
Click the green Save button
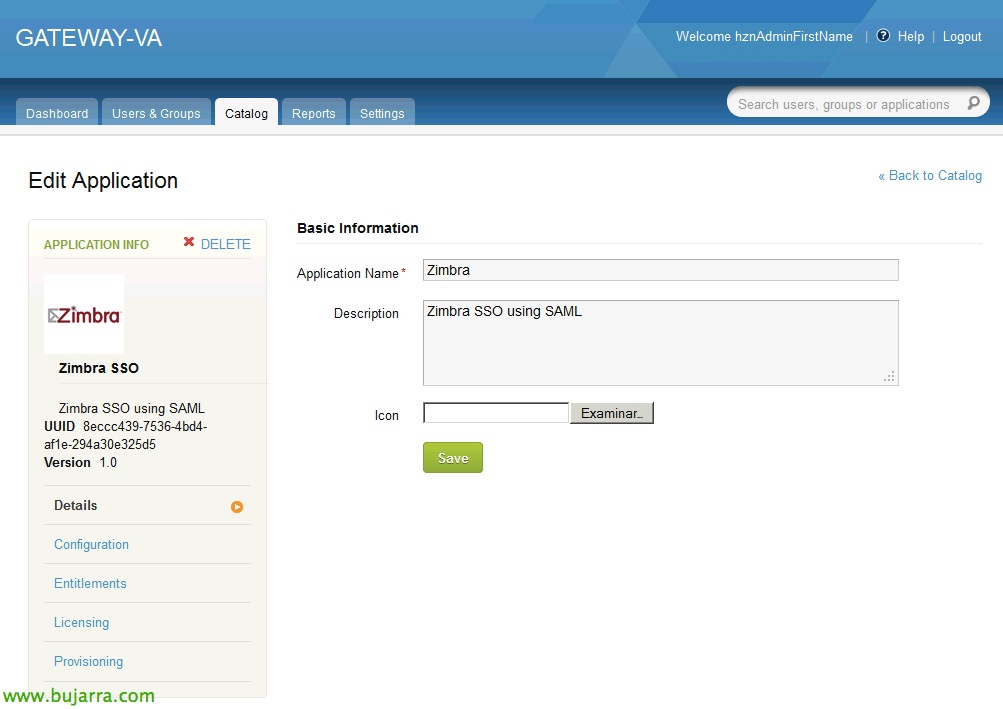point(453,458)
